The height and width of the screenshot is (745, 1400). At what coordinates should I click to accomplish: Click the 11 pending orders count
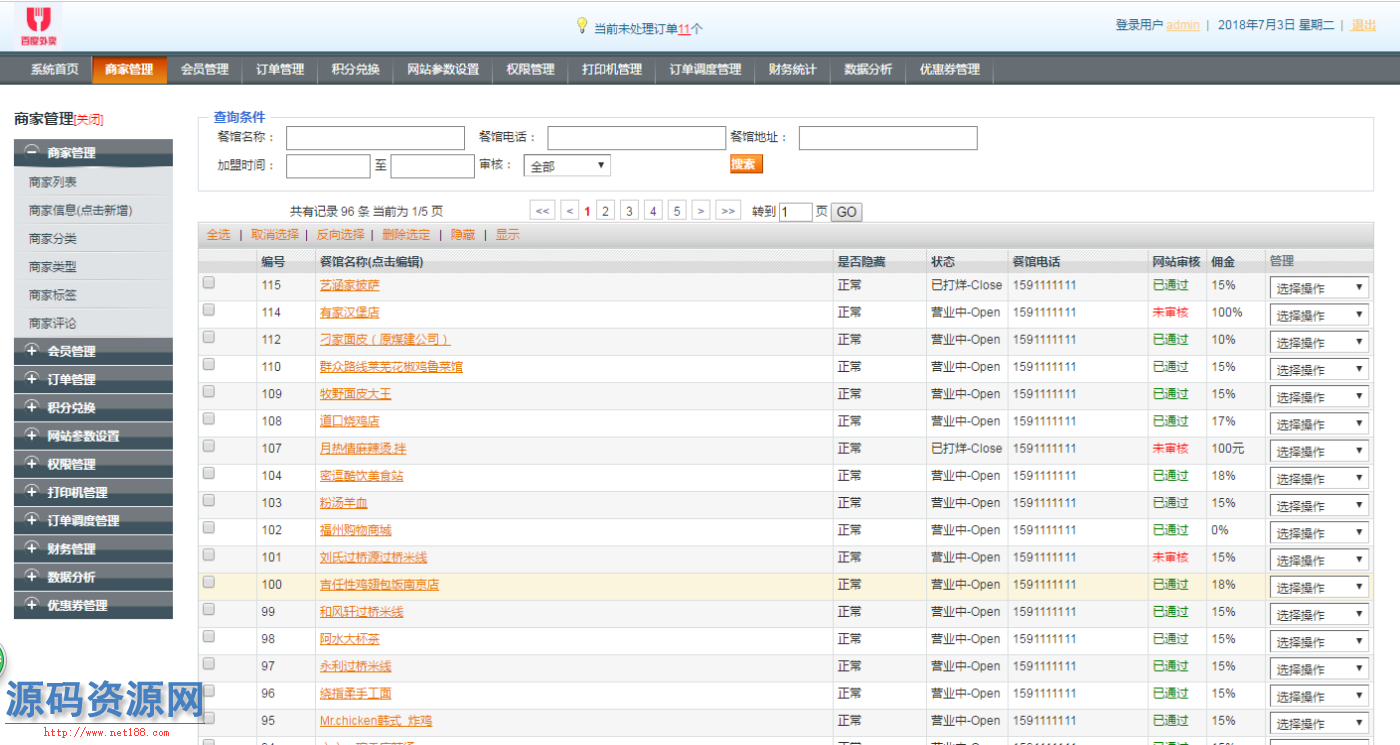click(x=684, y=29)
